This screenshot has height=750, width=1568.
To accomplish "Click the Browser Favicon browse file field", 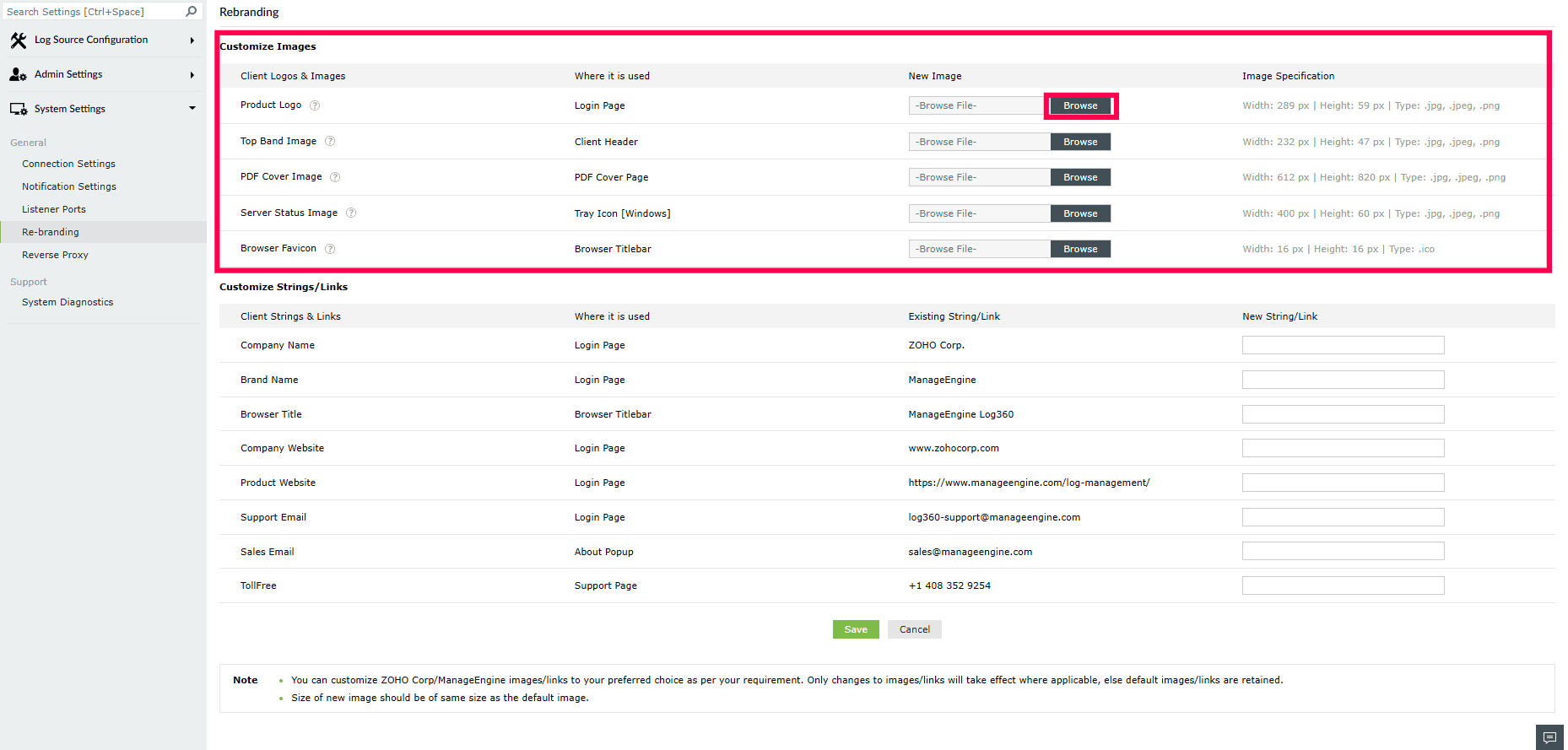I will [x=980, y=249].
